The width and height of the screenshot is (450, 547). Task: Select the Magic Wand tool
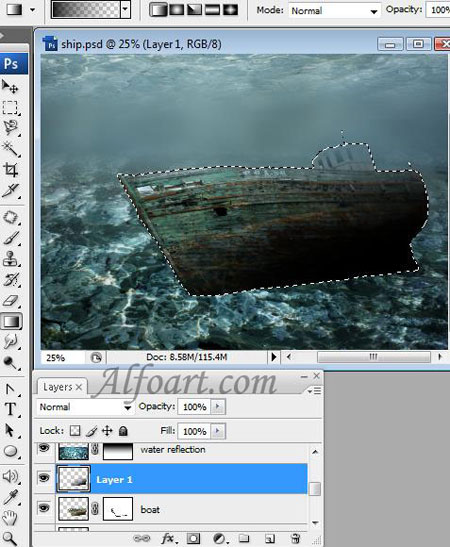10,149
